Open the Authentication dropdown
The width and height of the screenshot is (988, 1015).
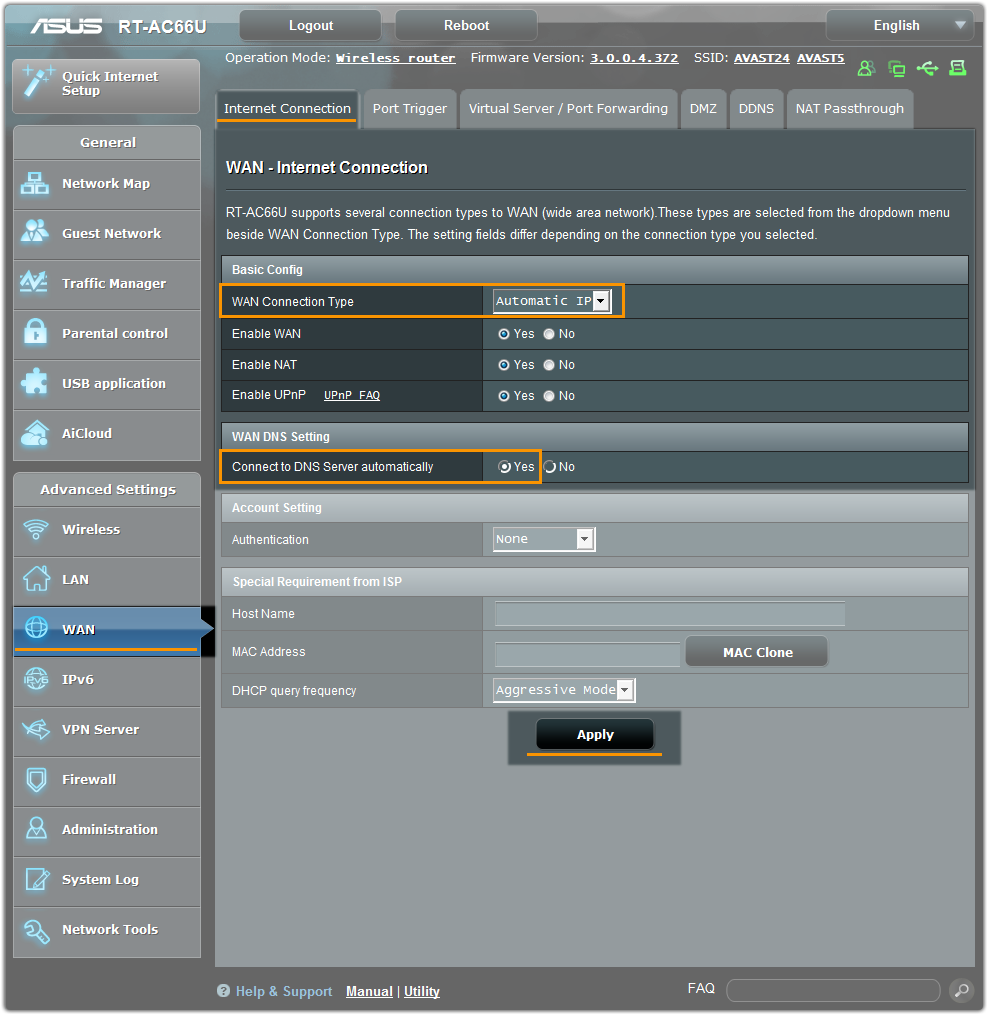(x=544, y=539)
